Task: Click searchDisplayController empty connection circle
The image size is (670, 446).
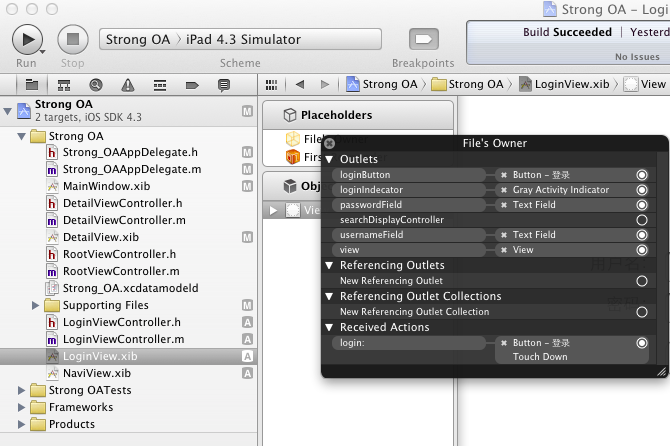Action: click(x=642, y=220)
